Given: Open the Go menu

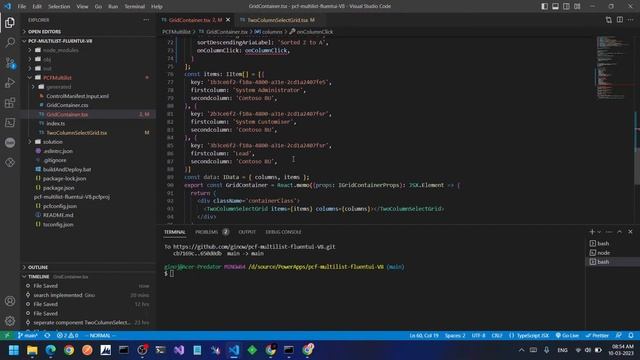Looking at the screenshot, I should [x=98, y=7].
